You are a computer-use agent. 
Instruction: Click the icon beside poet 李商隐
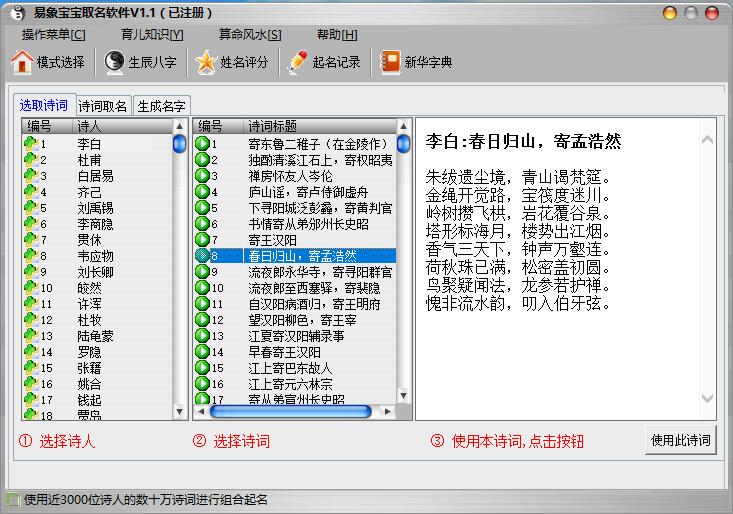tap(31, 223)
